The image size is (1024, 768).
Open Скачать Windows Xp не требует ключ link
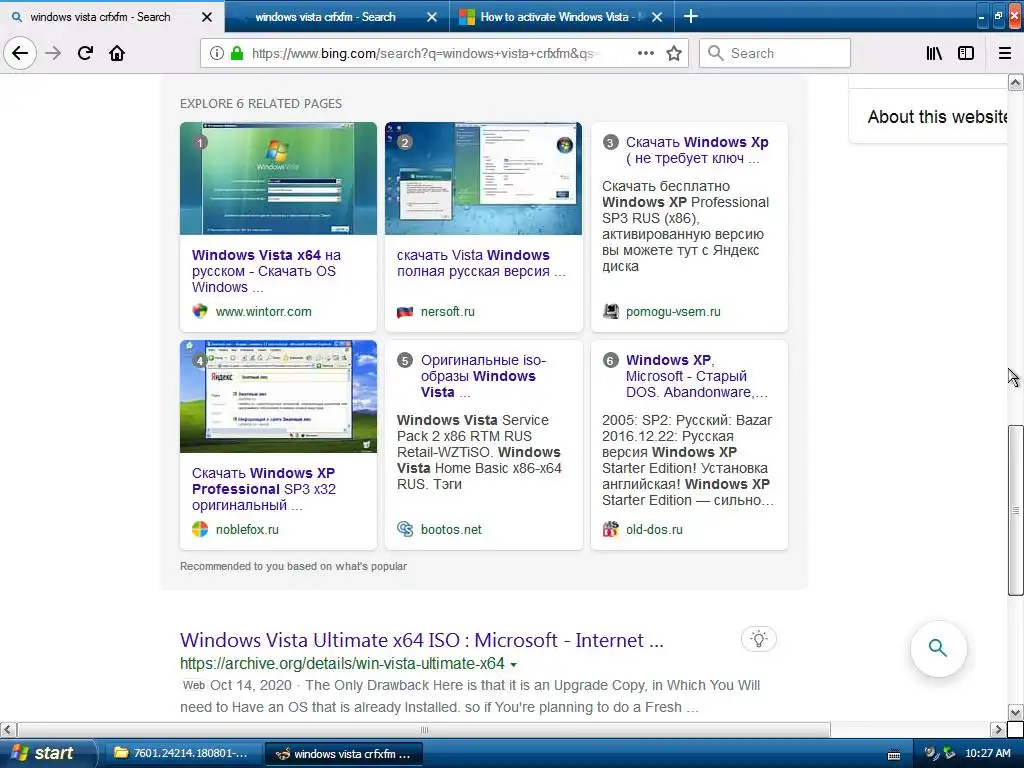697,150
